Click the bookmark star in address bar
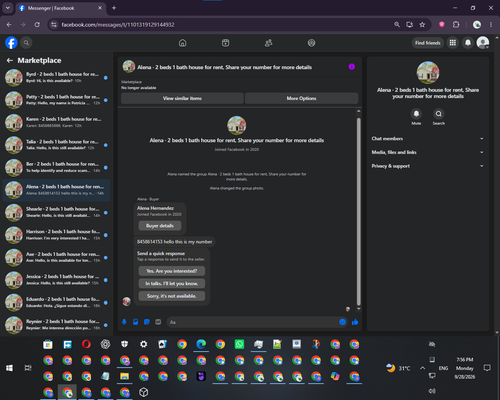Viewport: 500px width, 400px height. click(x=422, y=25)
